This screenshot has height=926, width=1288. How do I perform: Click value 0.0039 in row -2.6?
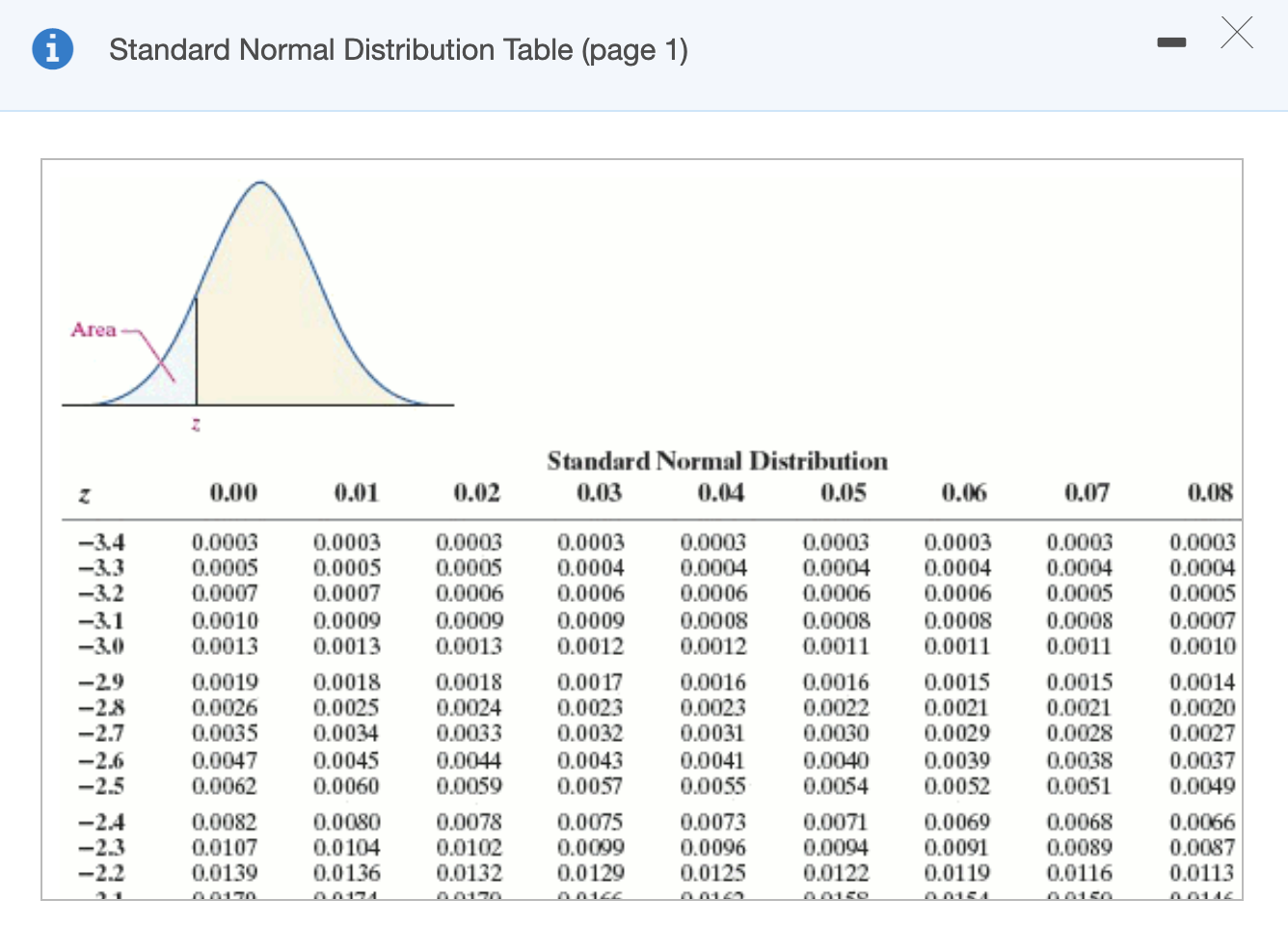pos(957,760)
